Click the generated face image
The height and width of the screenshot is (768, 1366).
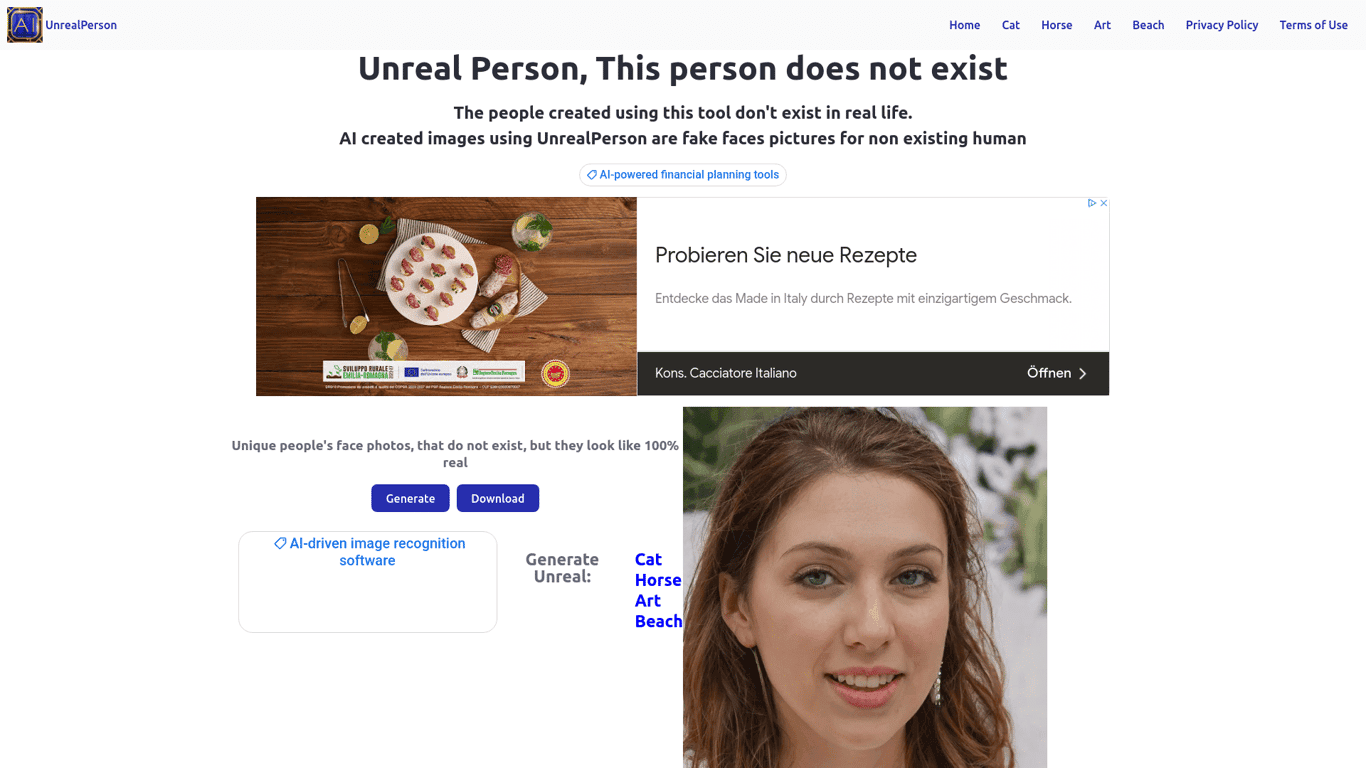(x=865, y=587)
